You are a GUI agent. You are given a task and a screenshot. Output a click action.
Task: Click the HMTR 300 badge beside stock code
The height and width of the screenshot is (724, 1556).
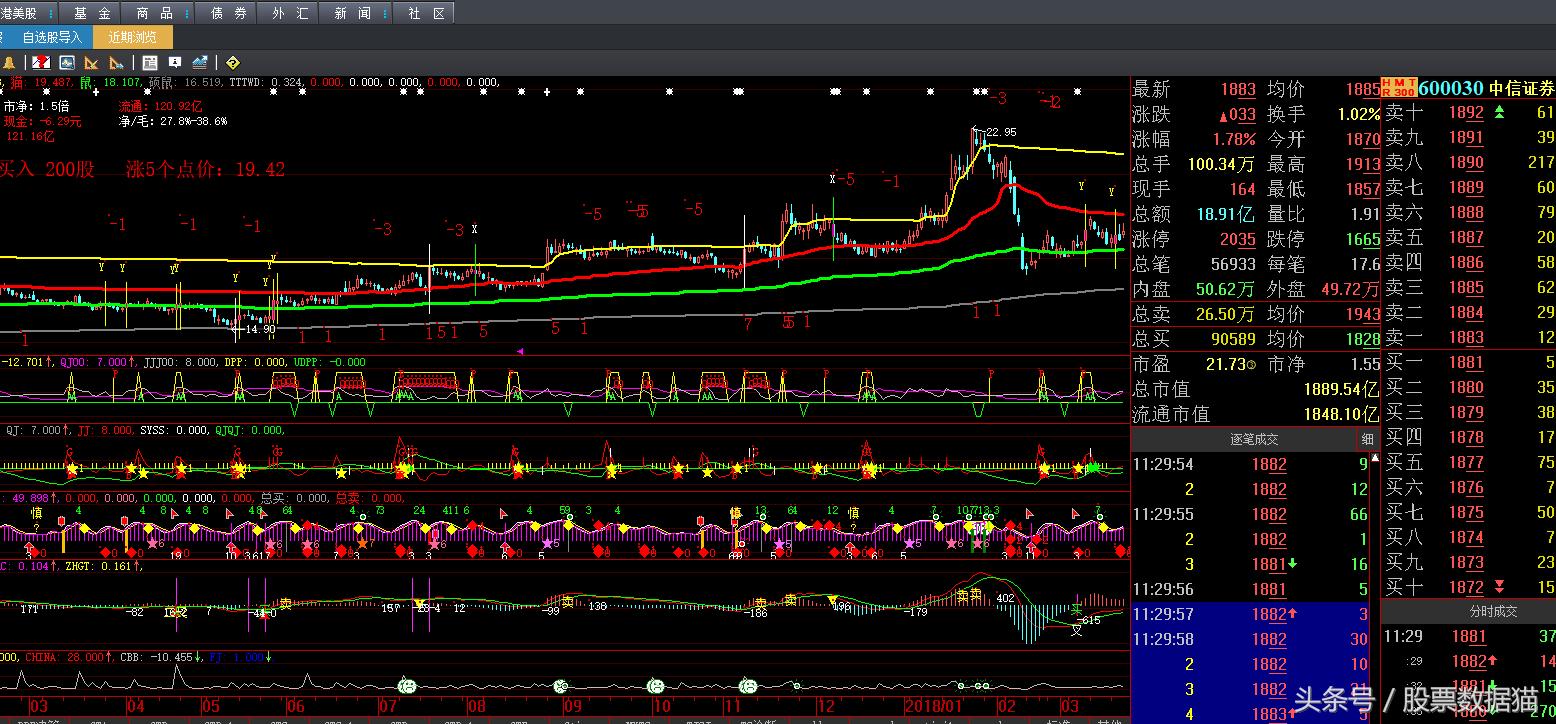[x=1398, y=88]
